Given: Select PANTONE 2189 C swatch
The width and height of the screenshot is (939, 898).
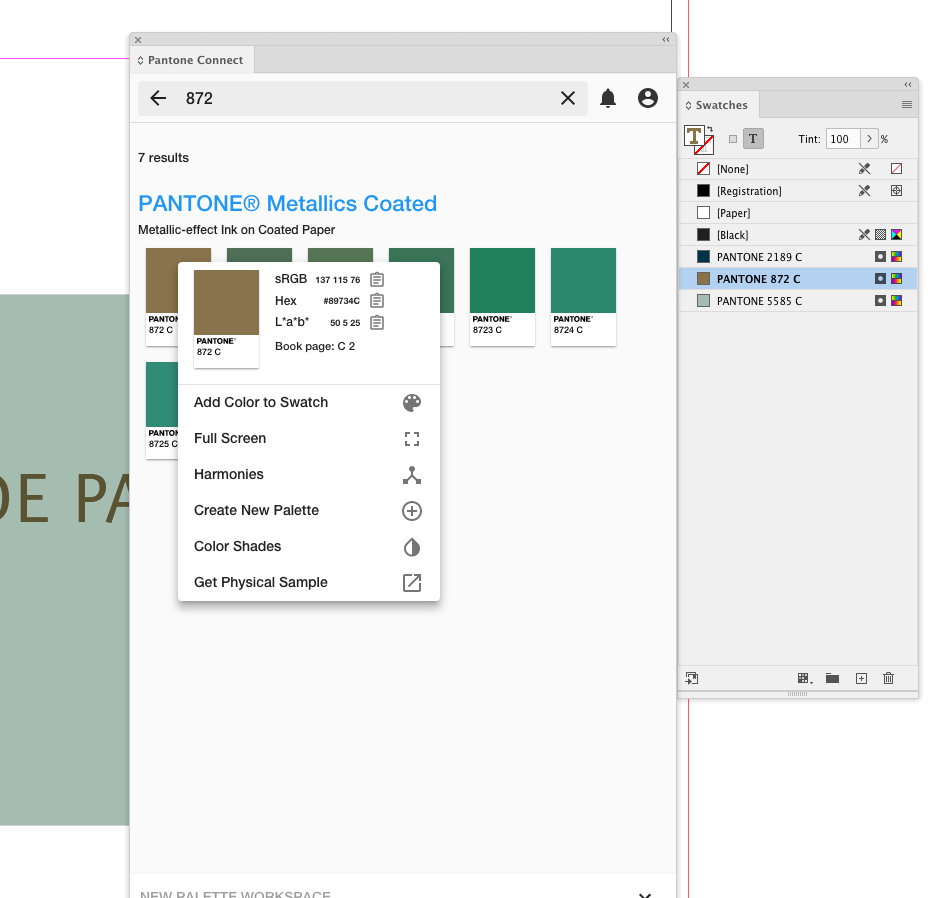Looking at the screenshot, I should point(798,257).
